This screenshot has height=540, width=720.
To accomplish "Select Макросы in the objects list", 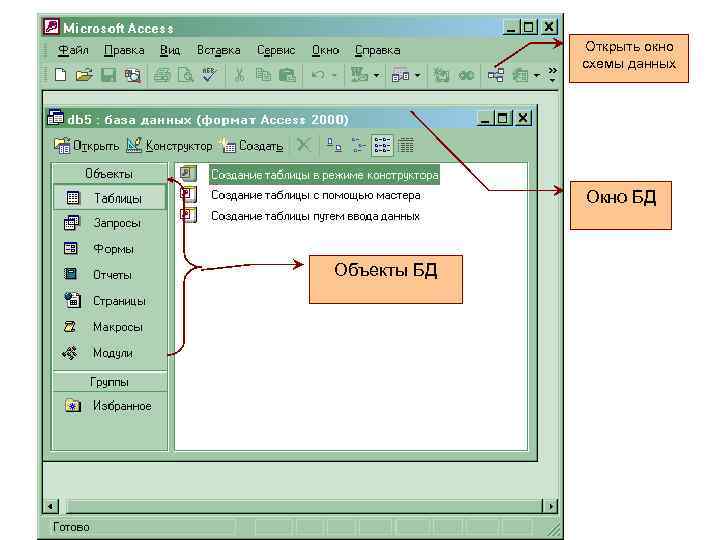I will point(109,327).
